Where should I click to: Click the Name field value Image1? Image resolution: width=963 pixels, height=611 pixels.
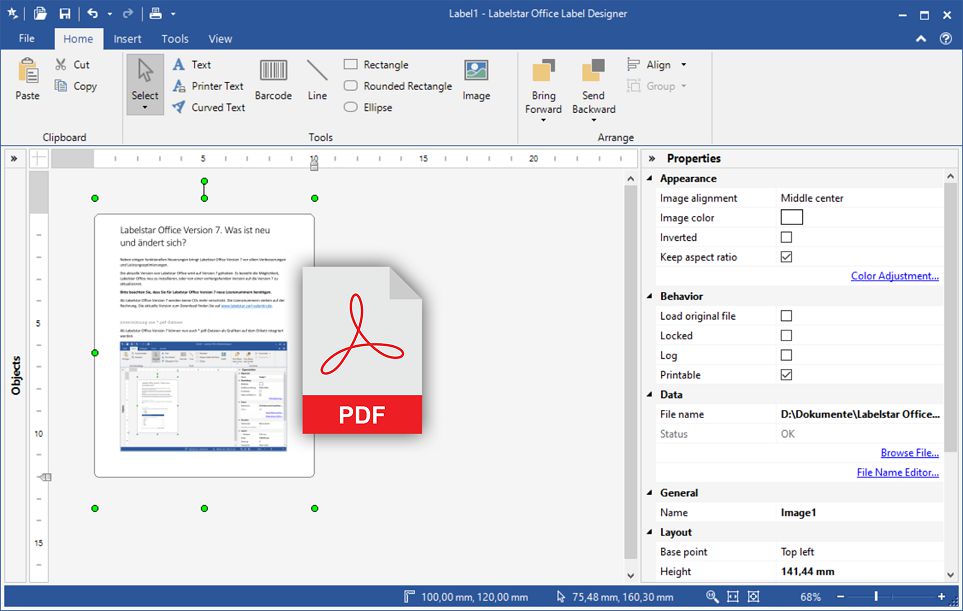click(x=798, y=512)
